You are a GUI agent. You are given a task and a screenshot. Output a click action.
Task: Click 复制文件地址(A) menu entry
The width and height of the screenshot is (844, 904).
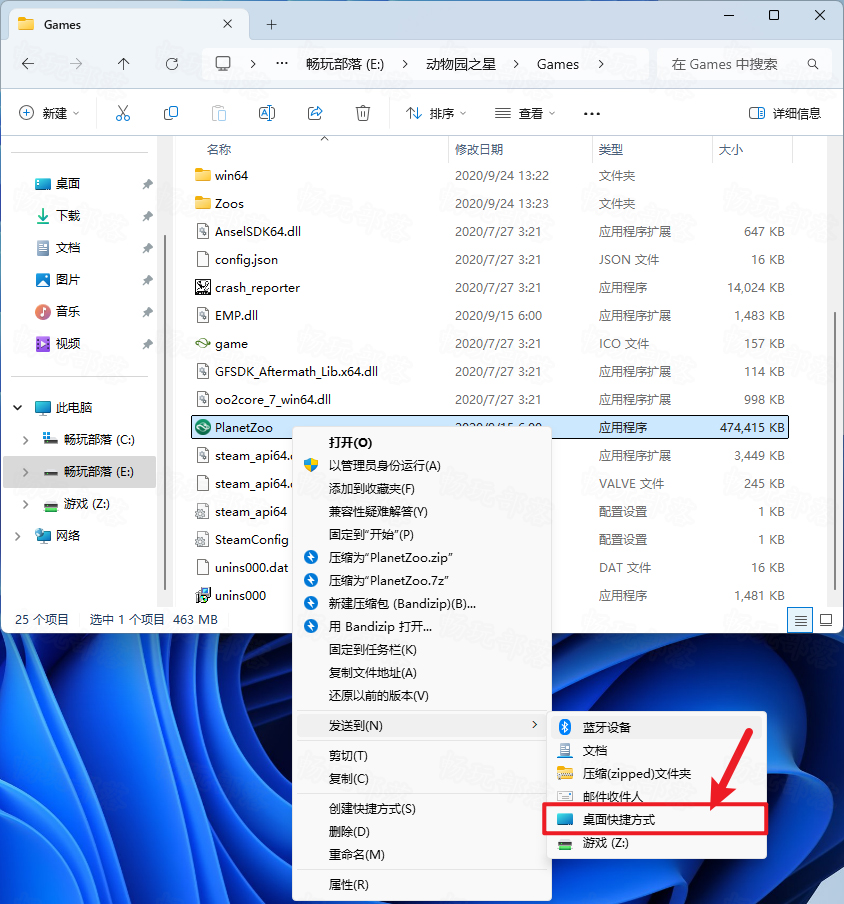421,673
